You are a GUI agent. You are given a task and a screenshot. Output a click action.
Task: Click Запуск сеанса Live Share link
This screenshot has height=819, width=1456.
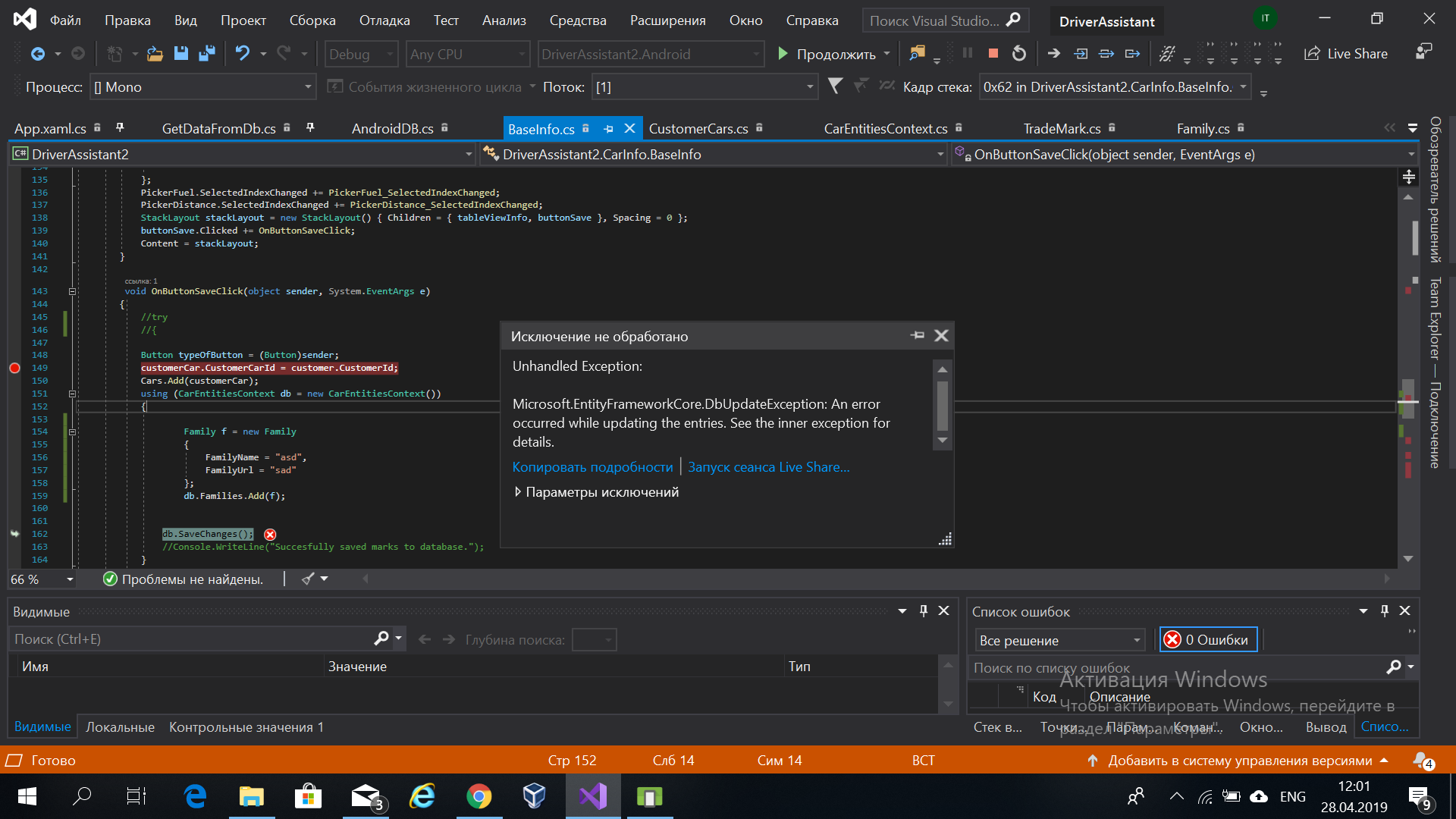tap(769, 467)
